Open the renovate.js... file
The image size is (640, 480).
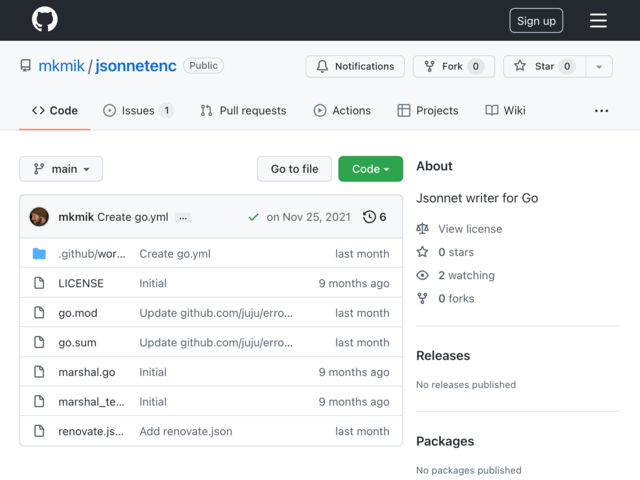tap(91, 431)
